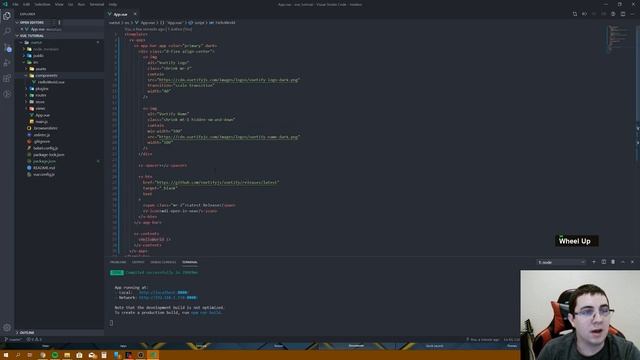Switch to the Output panel tab

pyautogui.click(x=138, y=262)
